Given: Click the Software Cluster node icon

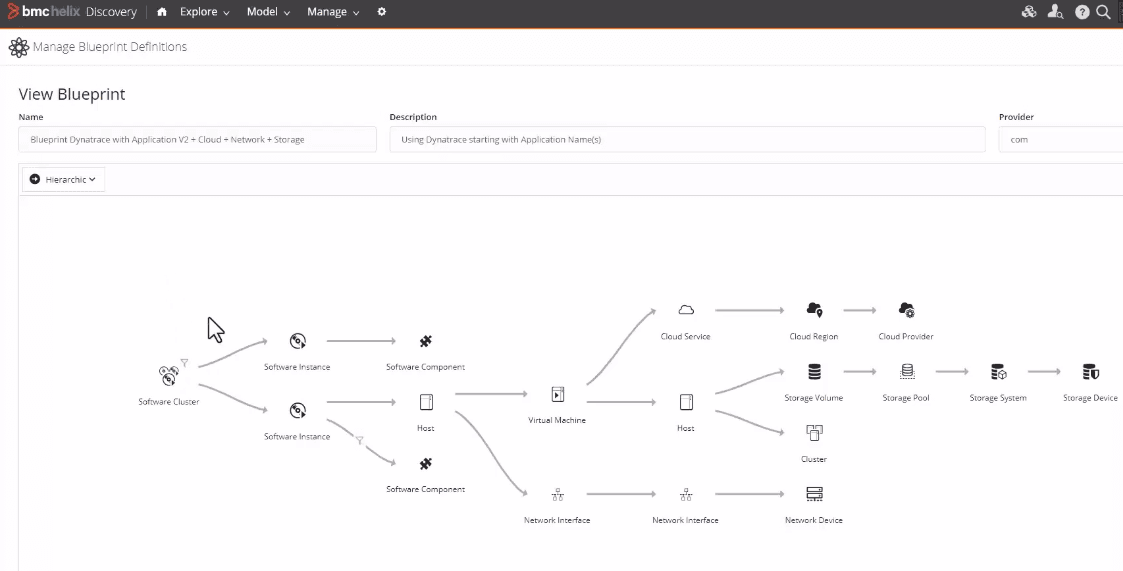Looking at the screenshot, I should coord(168,376).
